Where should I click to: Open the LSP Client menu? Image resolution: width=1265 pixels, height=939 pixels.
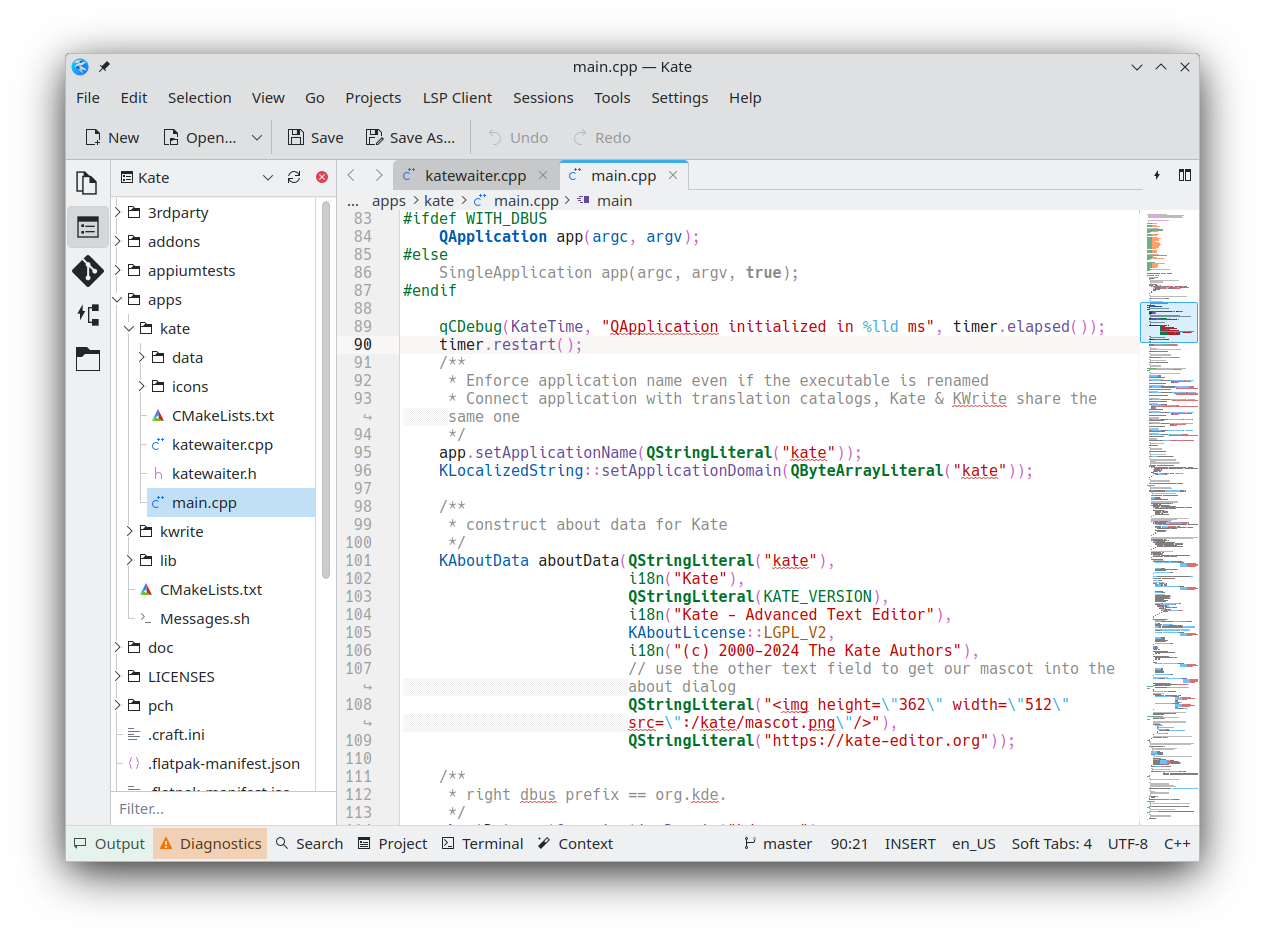(x=457, y=97)
